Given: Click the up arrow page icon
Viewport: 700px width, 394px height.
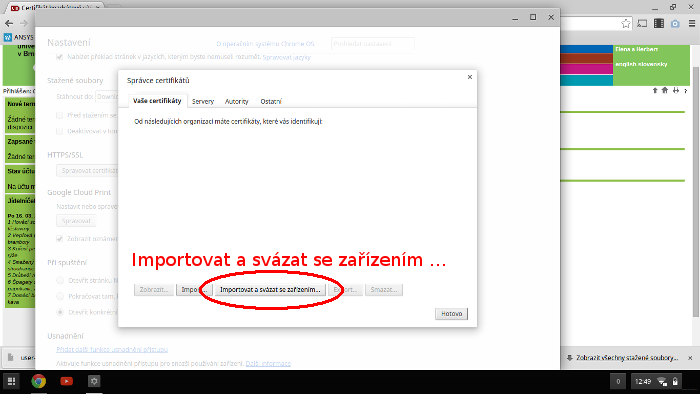Looking at the screenshot, I should [x=655, y=91].
